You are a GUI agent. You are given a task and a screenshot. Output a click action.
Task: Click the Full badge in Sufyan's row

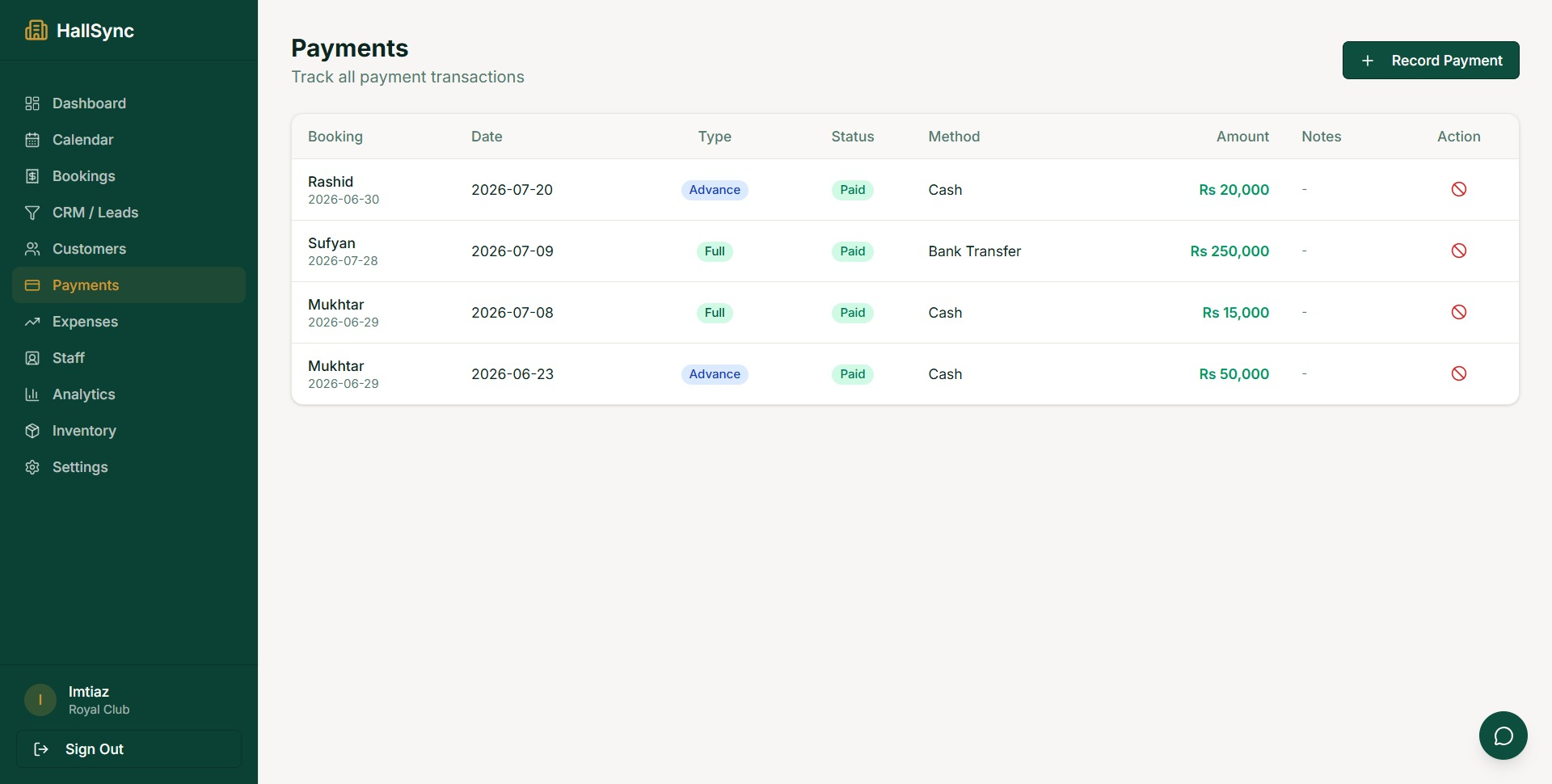tap(715, 251)
